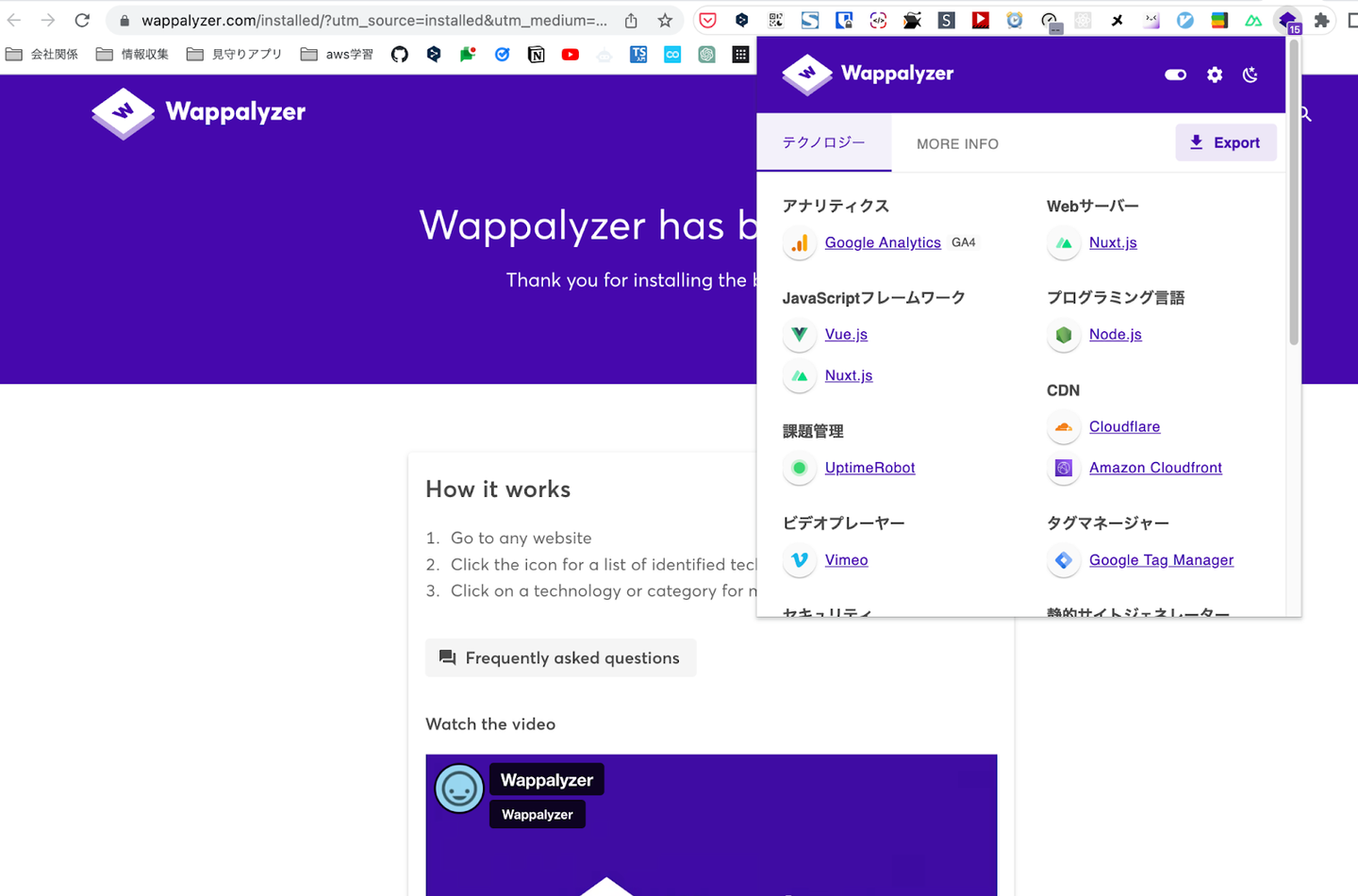Open the 見守りアプリ bookmark folder
The height and width of the screenshot is (896, 1358).
(x=235, y=55)
